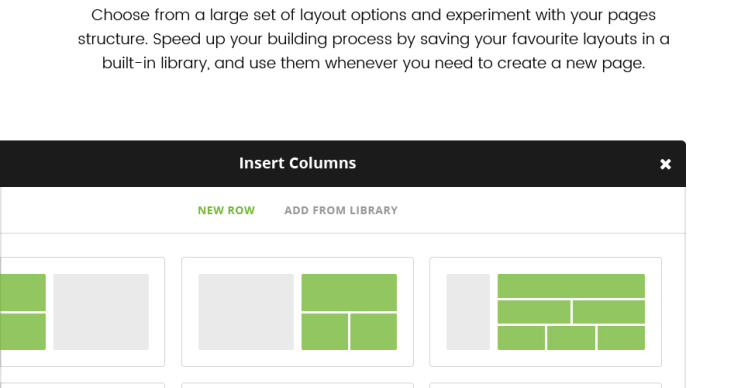The height and width of the screenshot is (388, 748).
Task: Click narrow gray column in the right layout card
Action: 468,312
